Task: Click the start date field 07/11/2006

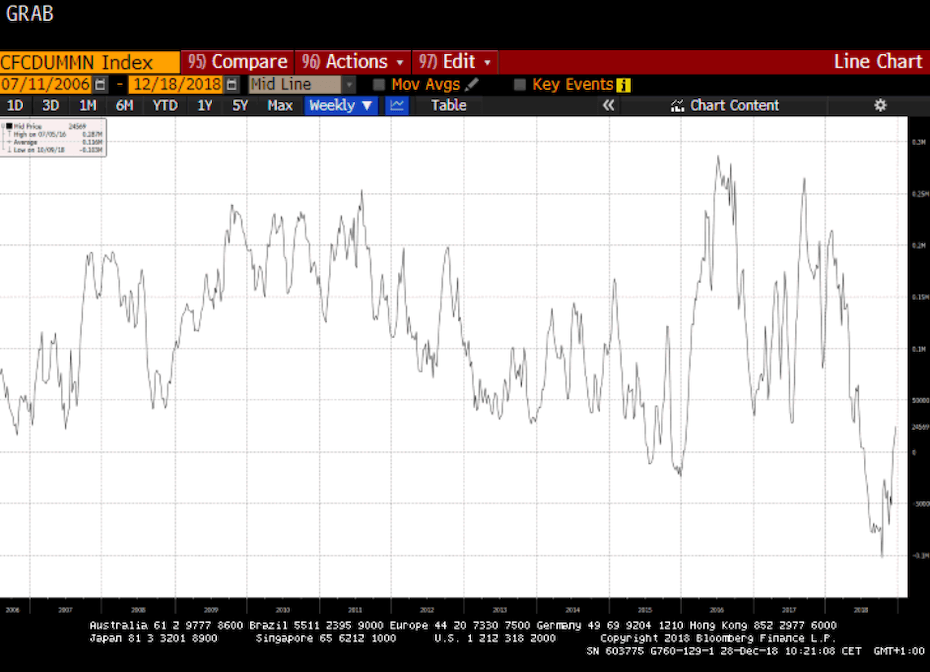Action: (45, 85)
